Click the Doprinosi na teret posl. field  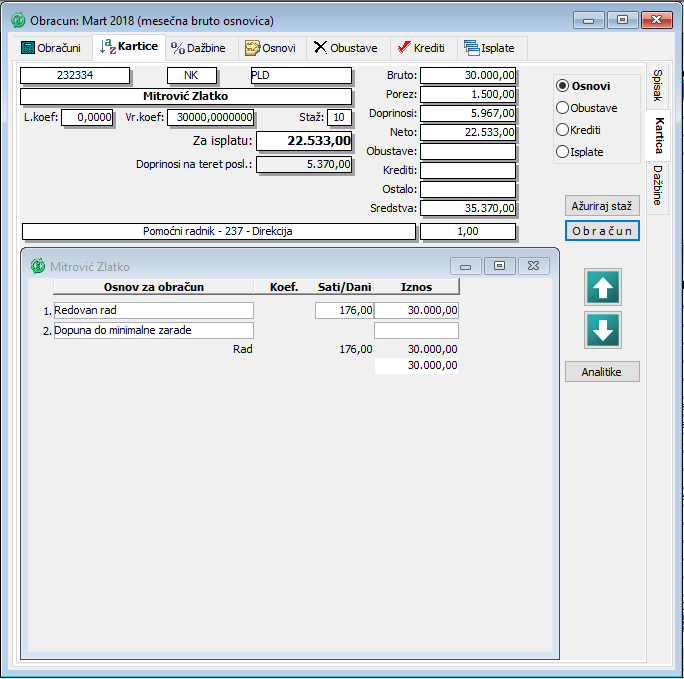point(304,164)
